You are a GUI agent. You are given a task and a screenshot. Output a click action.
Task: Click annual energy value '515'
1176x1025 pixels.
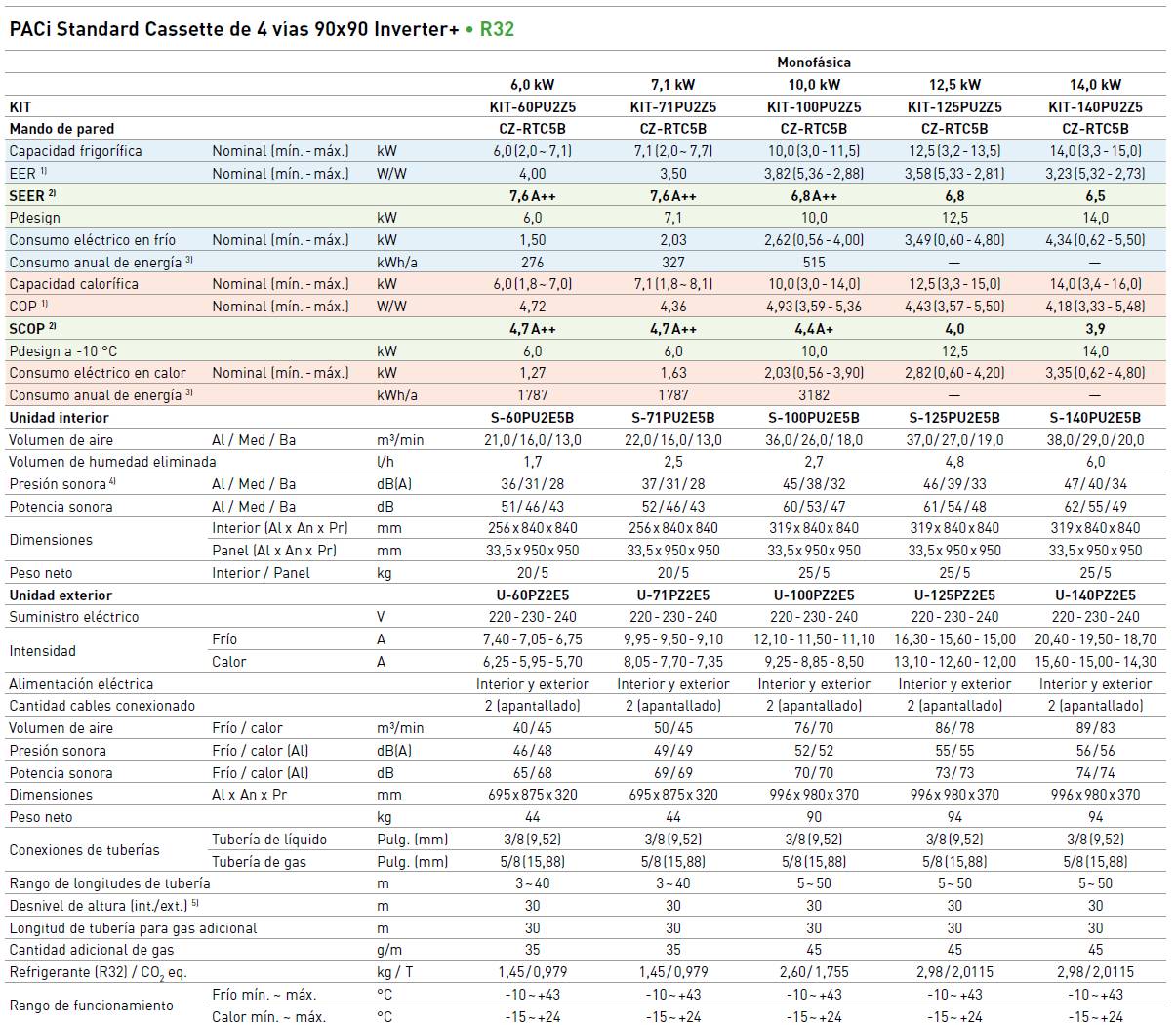(x=814, y=263)
